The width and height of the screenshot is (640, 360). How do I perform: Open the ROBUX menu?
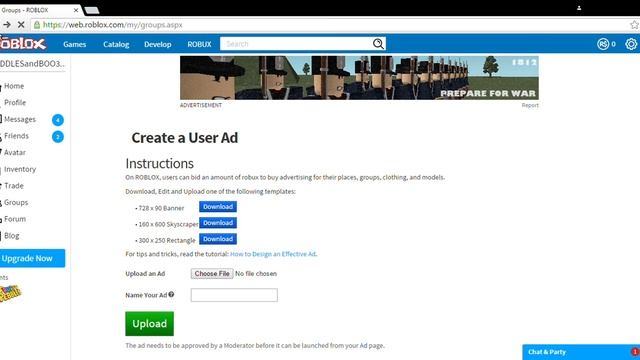[199, 44]
